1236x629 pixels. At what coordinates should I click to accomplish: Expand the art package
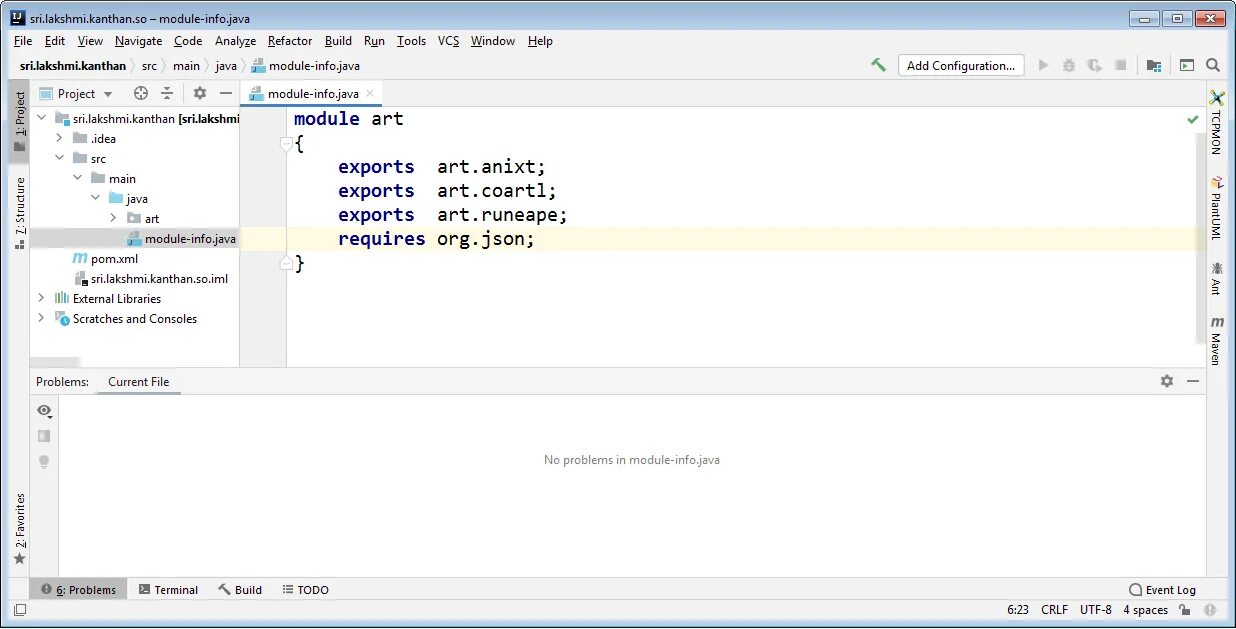point(114,218)
